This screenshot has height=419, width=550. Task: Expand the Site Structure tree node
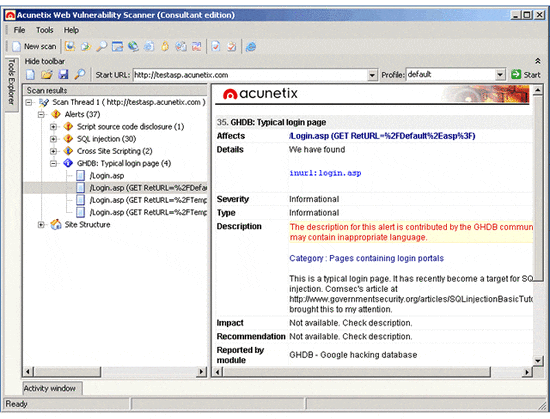tap(41, 225)
